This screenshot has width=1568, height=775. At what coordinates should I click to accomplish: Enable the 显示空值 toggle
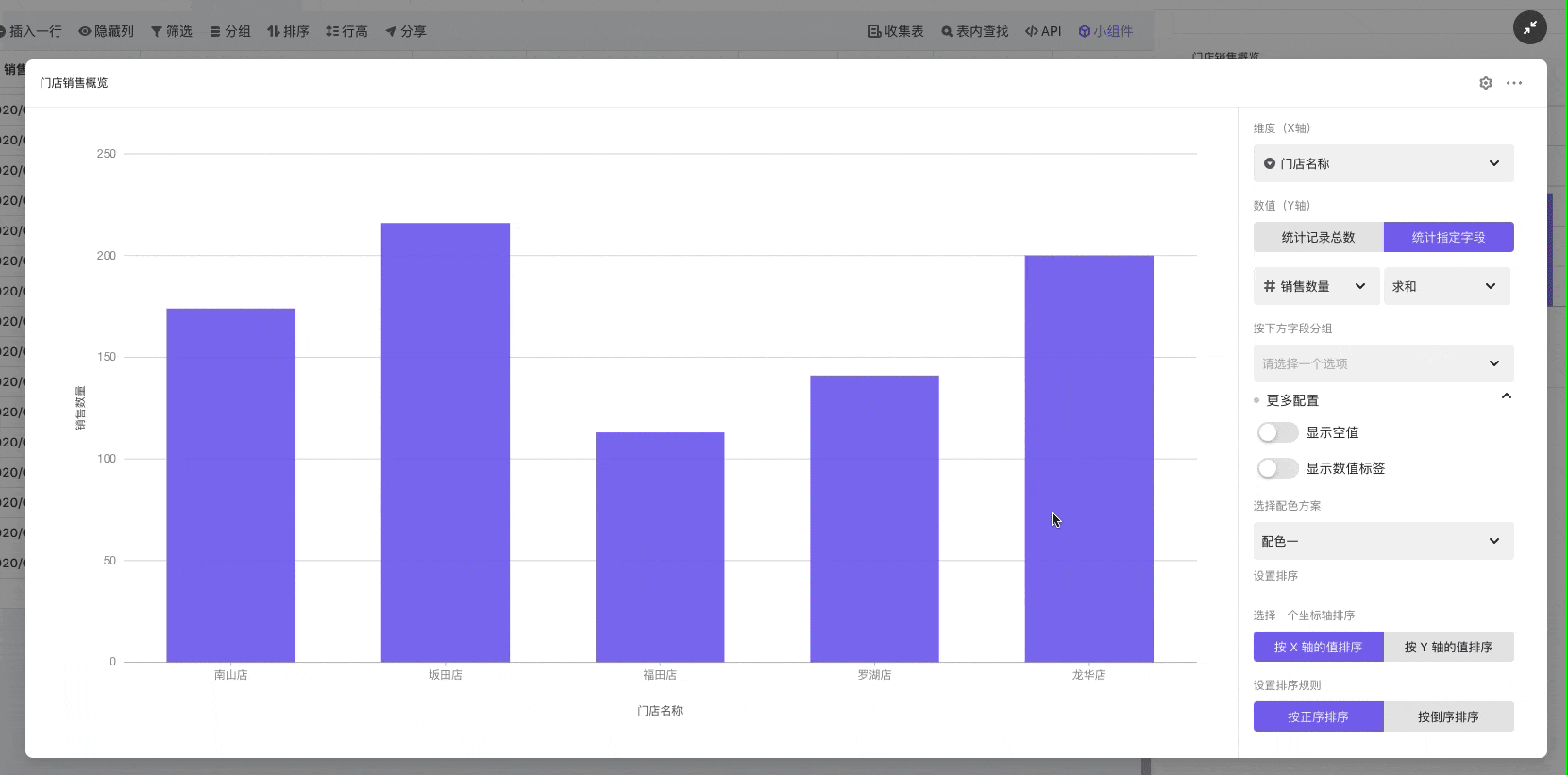1277,432
